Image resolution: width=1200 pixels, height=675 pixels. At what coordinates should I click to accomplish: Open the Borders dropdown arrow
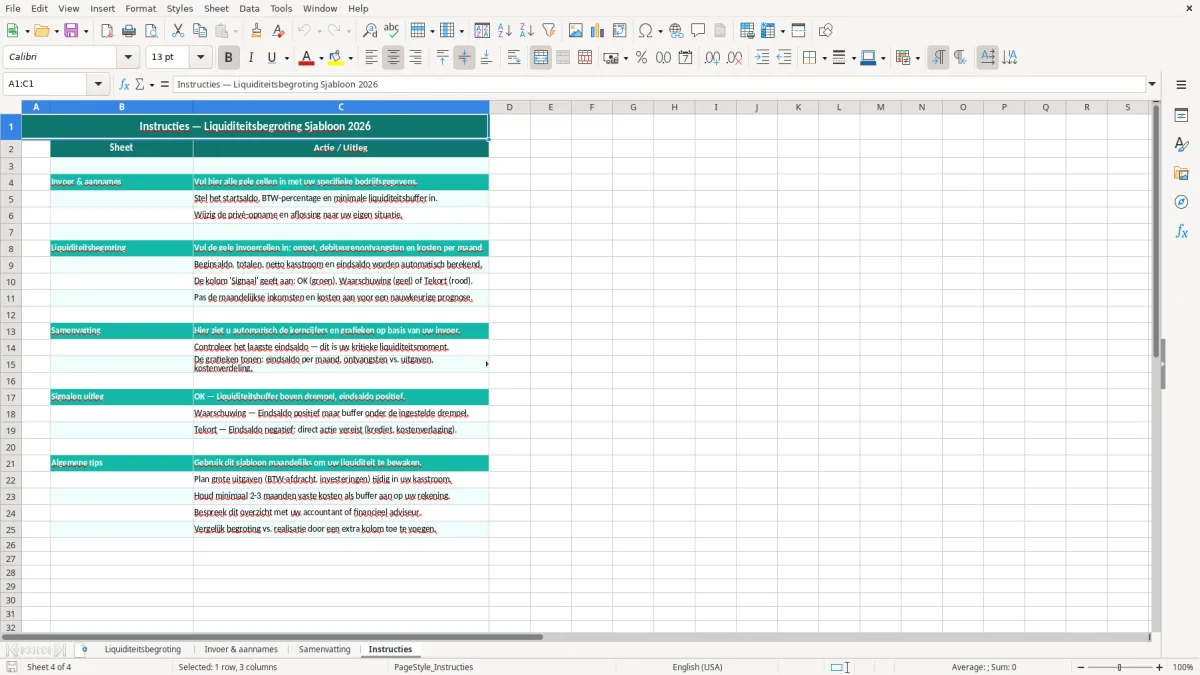pos(823,58)
